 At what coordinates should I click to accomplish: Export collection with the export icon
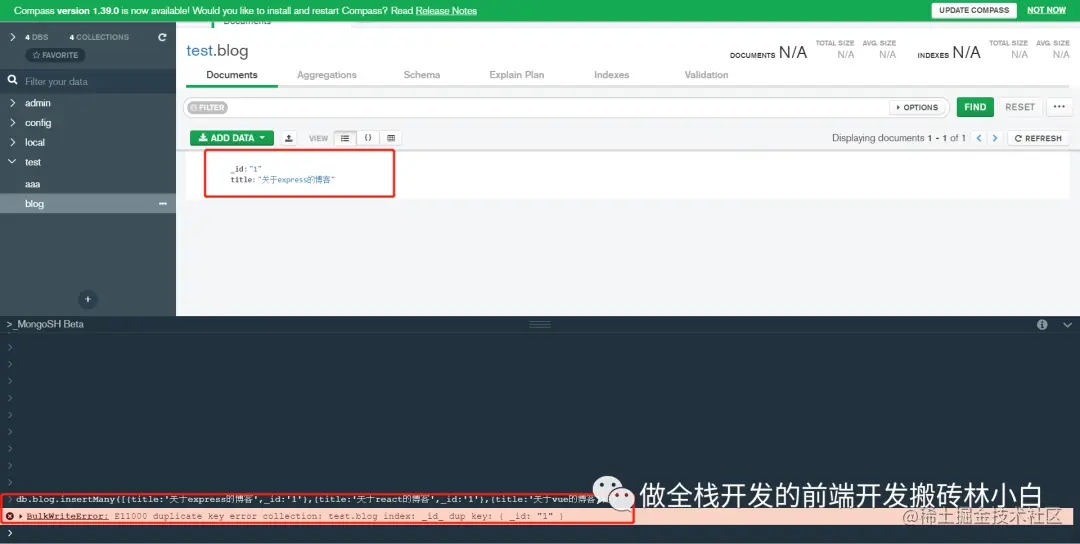pyautogui.click(x=289, y=138)
